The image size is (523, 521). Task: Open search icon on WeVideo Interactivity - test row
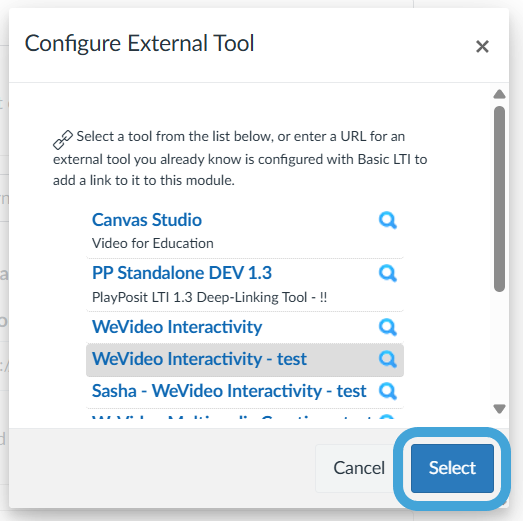click(388, 359)
